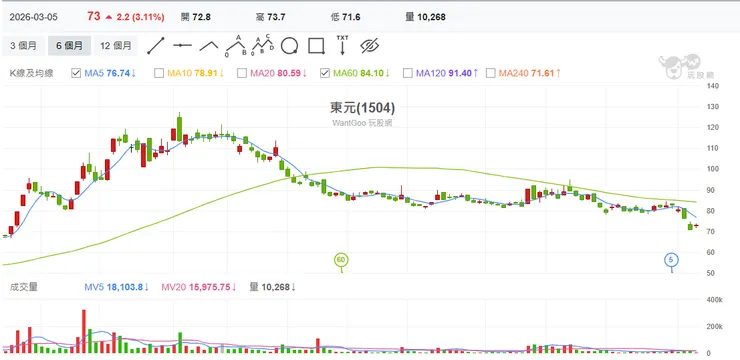Screen dimensions: 740x360
Task: Enable the MA10 moving average checkbox
Action: pos(159,73)
